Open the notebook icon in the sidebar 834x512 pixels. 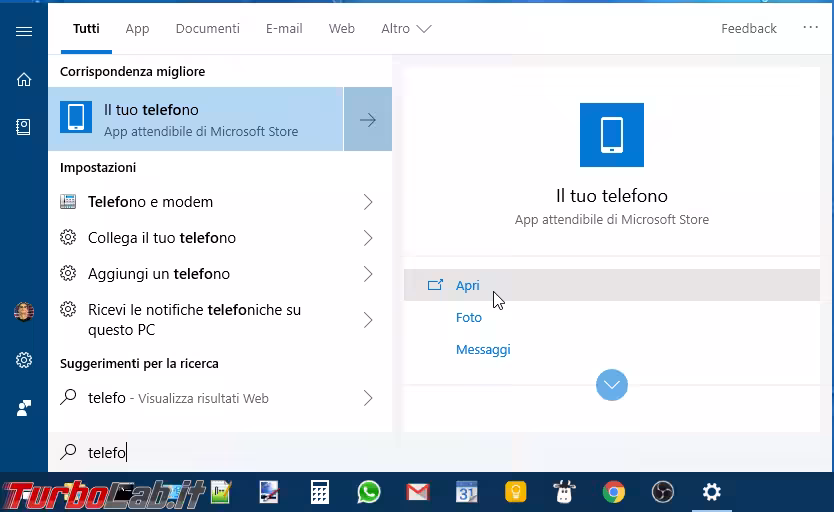point(24,127)
